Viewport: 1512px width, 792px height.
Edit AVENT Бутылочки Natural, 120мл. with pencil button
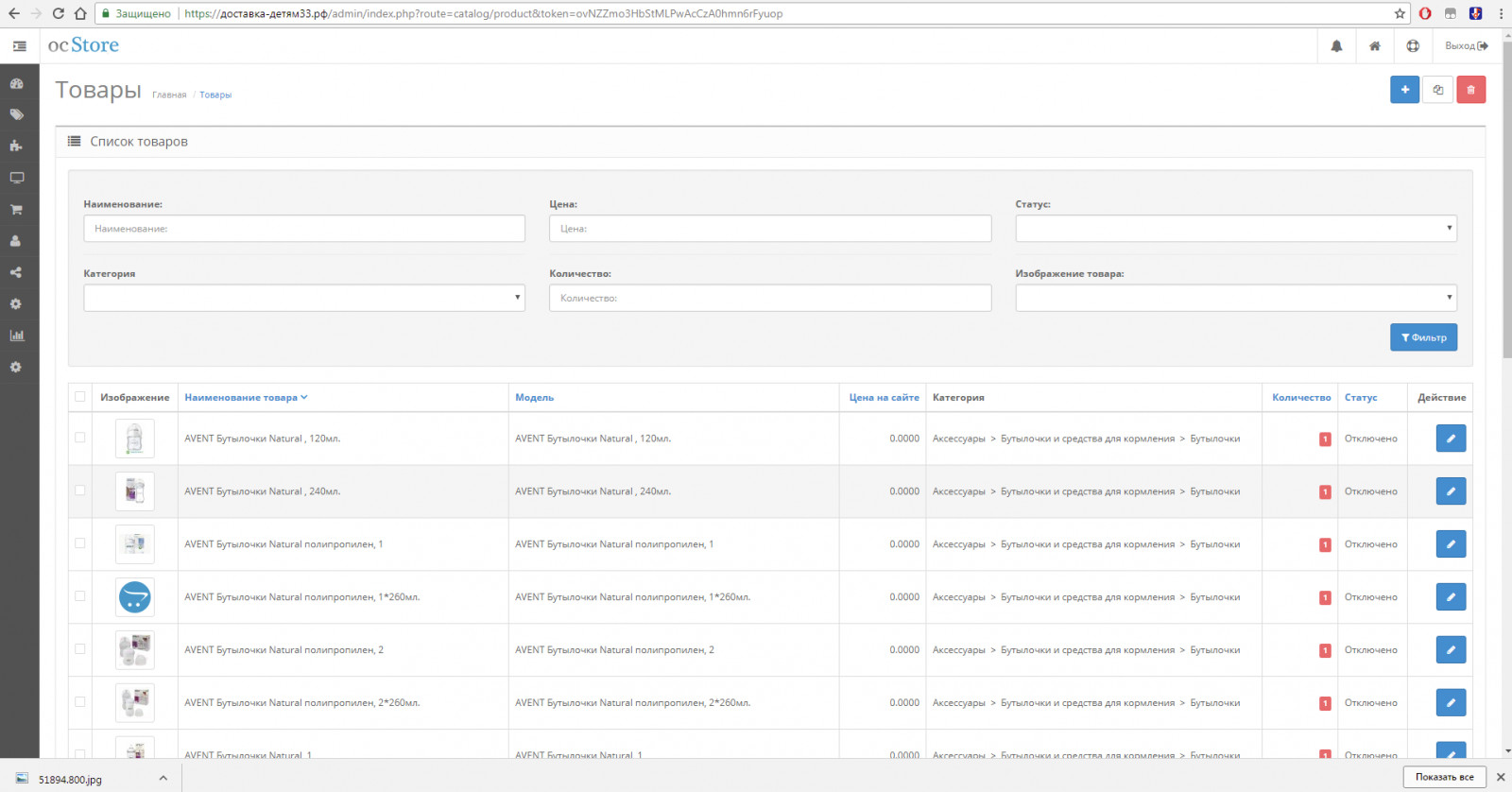point(1452,439)
